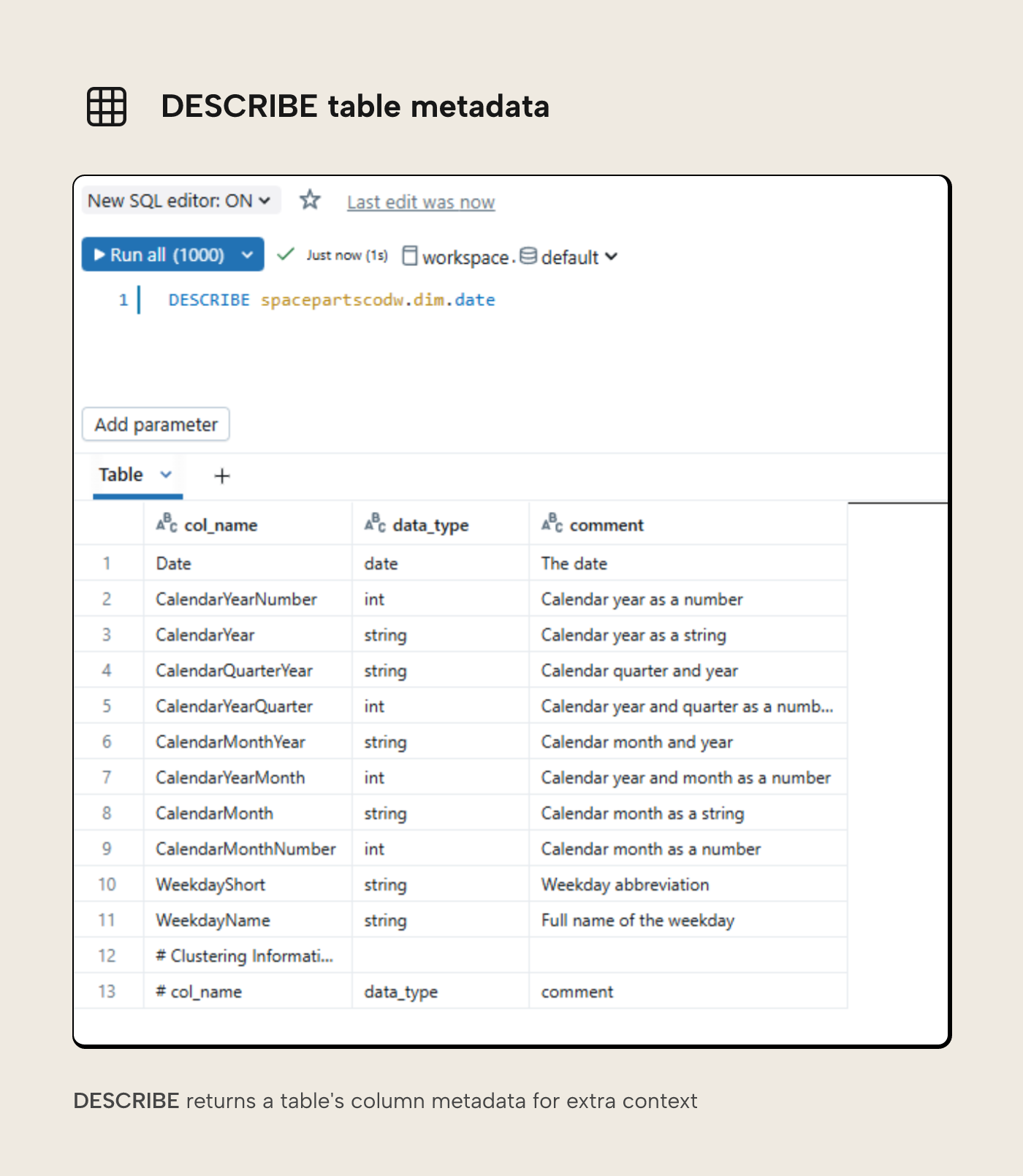The image size is (1023, 1176).
Task: Select the 'CalendarMonth' col_name cell
Action: (x=248, y=814)
